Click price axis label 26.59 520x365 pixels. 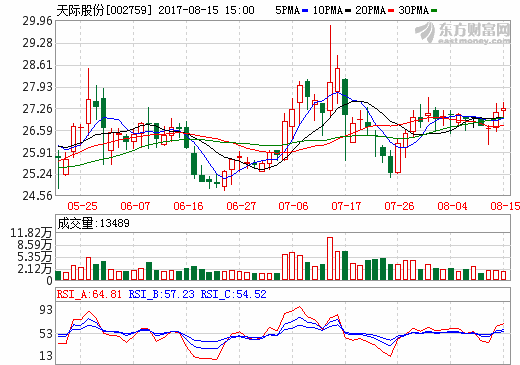coord(38,131)
